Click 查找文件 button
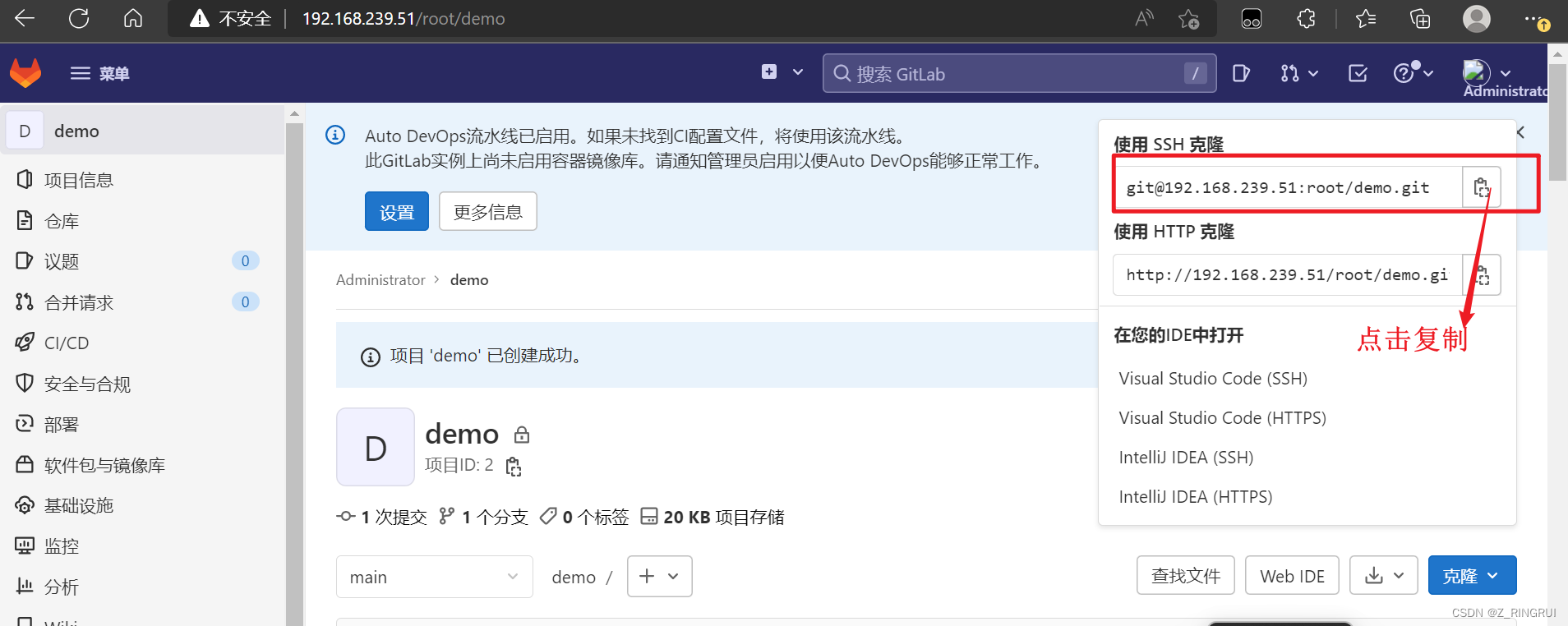The height and width of the screenshot is (626, 1568). (x=1186, y=576)
